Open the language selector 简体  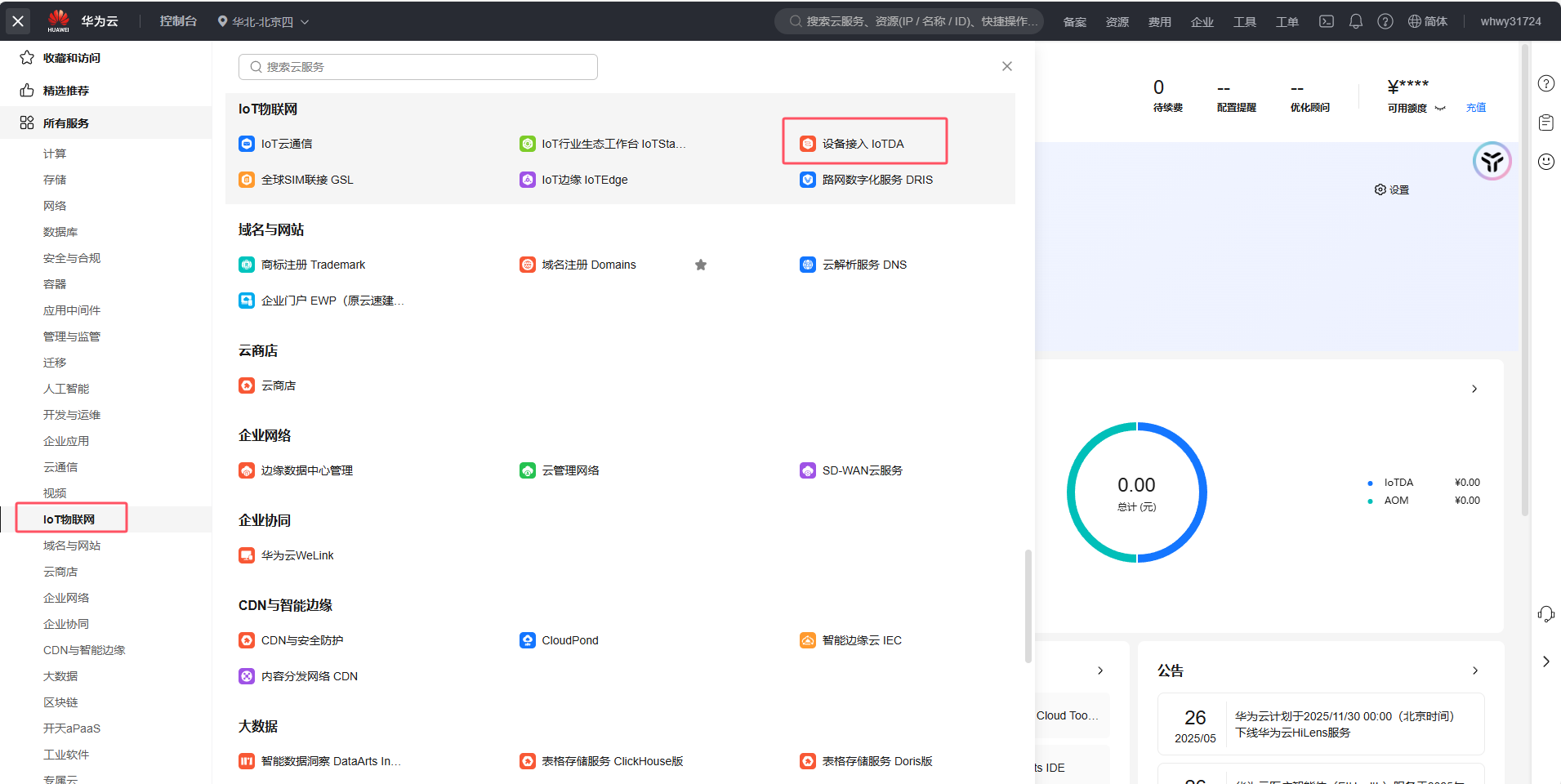click(x=1428, y=21)
